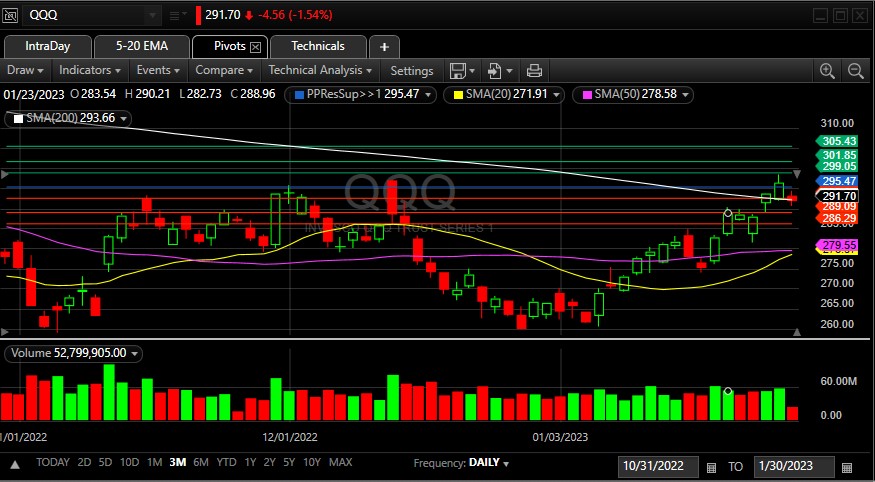Open the start date calendar picker
This screenshot has height=482, width=875.
tap(711, 467)
